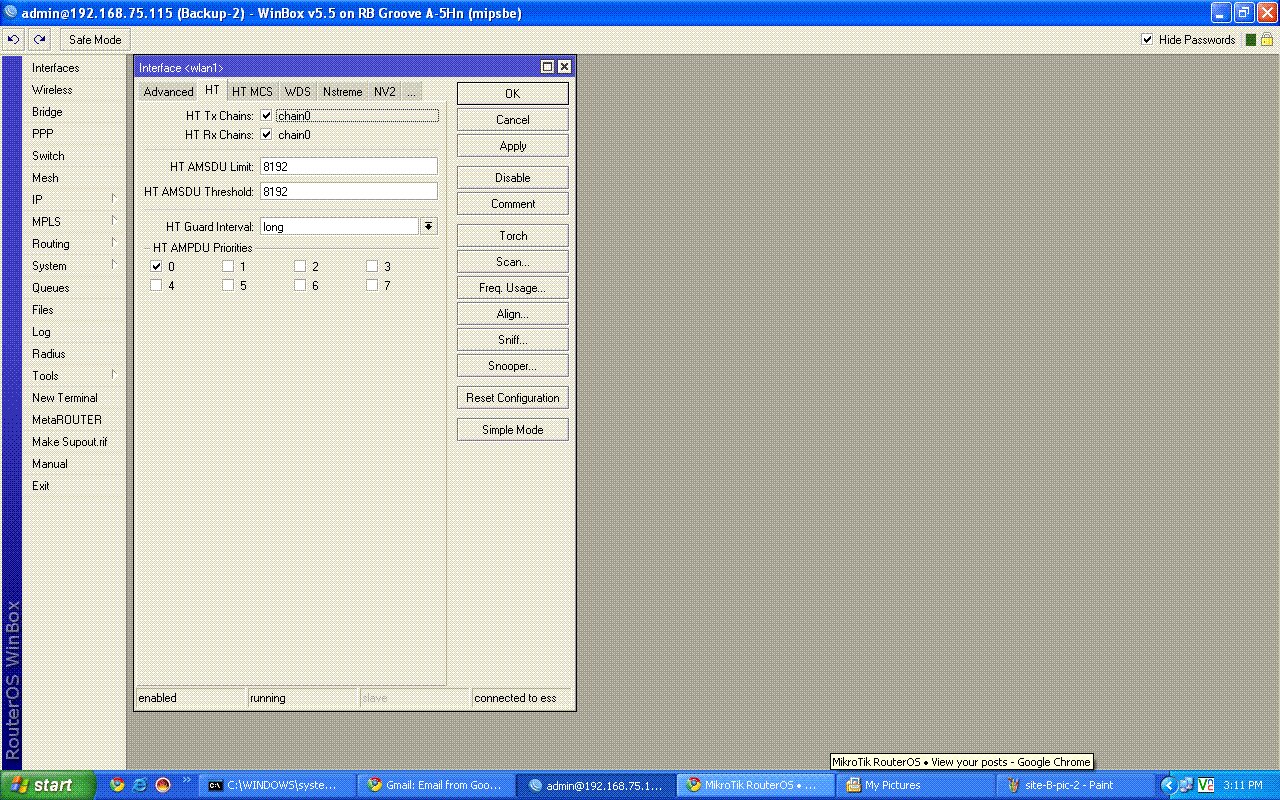Click the padlock icon in toolbar
This screenshot has height=800, width=1280.
click(x=1266, y=40)
